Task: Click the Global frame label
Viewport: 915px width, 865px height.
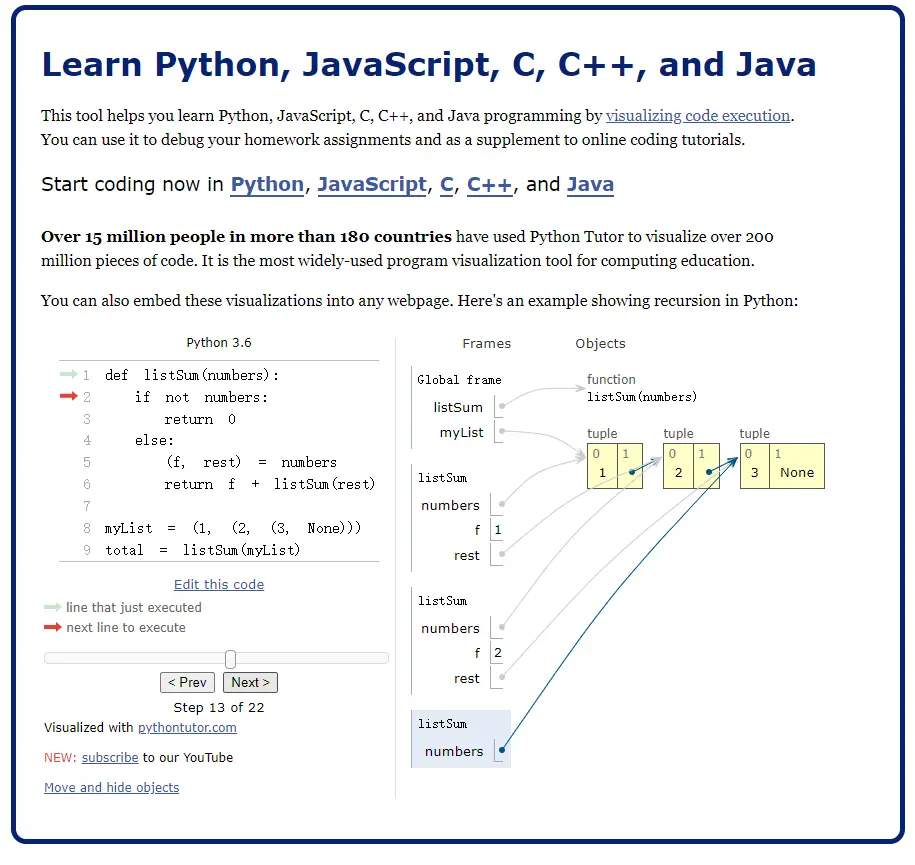Action: click(459, 379)
